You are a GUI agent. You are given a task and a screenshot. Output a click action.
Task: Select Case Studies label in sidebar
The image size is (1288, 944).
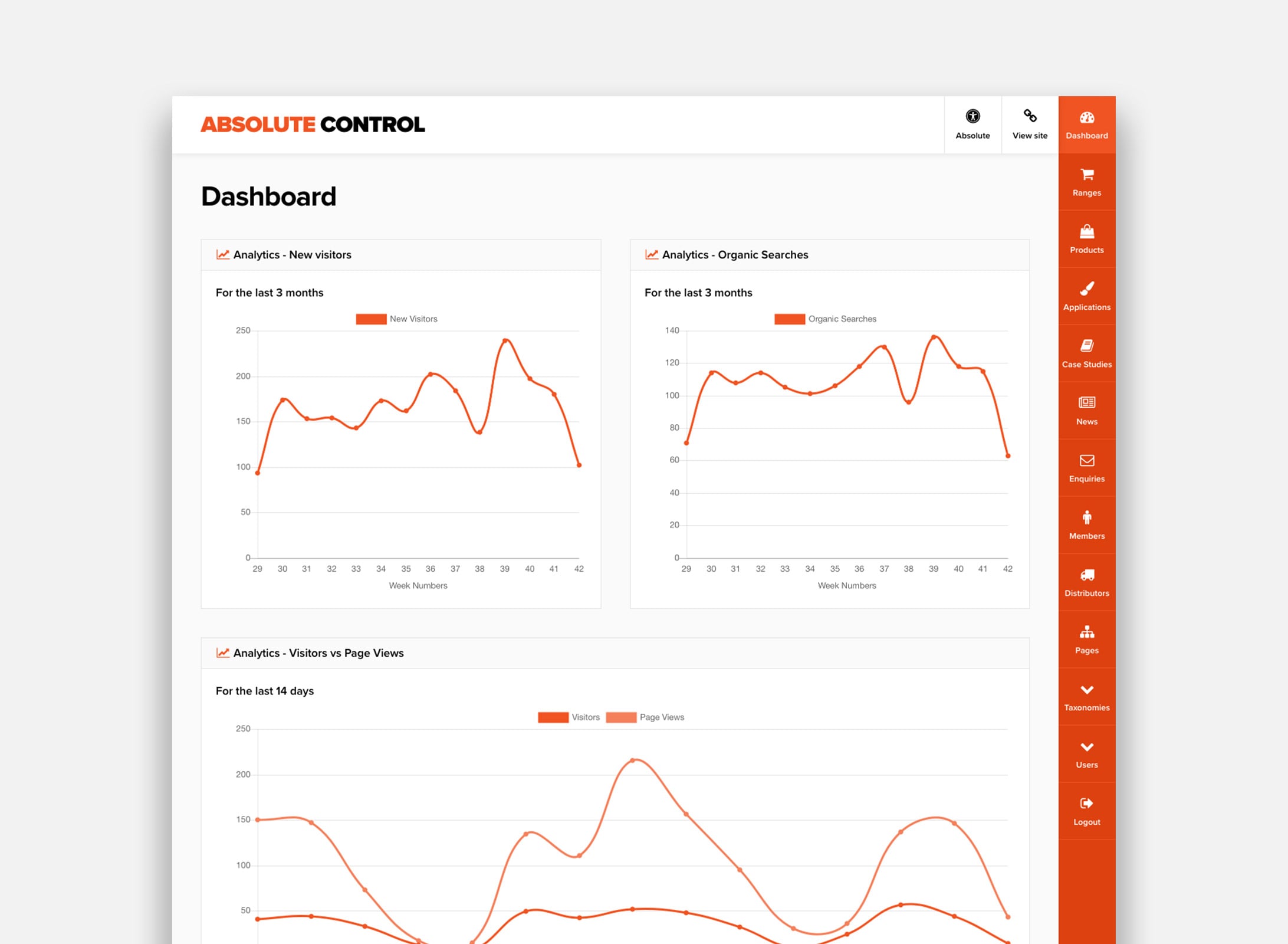pos(1086,365)
